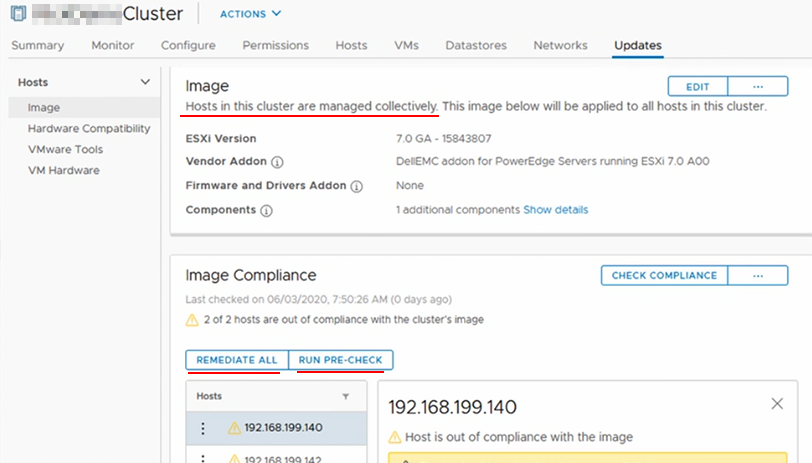Open the ACTIONS dropdown menu
812x463 pixels.
coord(251,14)
